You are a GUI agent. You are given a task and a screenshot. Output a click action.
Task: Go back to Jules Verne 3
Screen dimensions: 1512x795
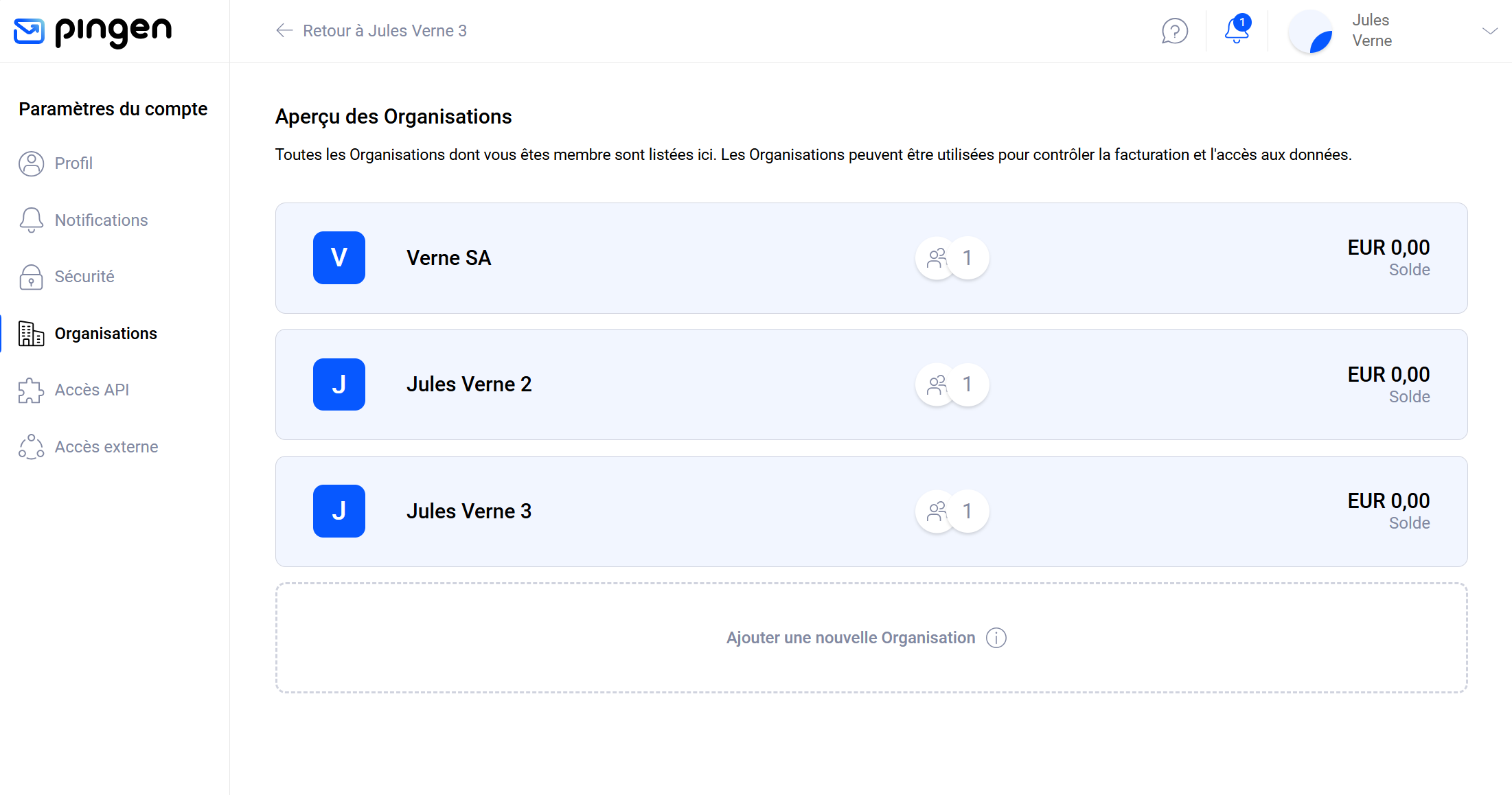click(x=371, y=31)
